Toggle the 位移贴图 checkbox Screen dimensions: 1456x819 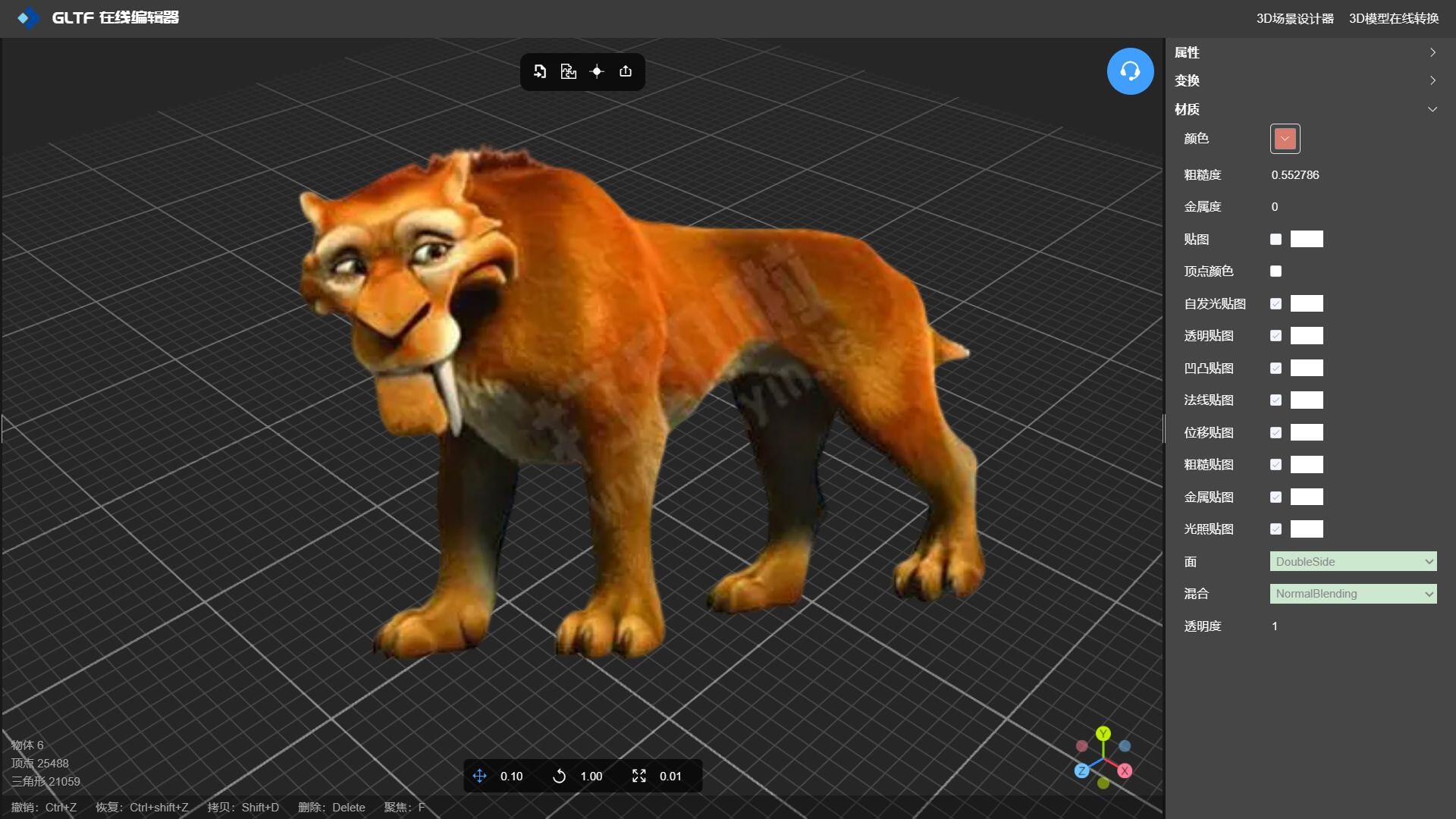pos(1276,432)
